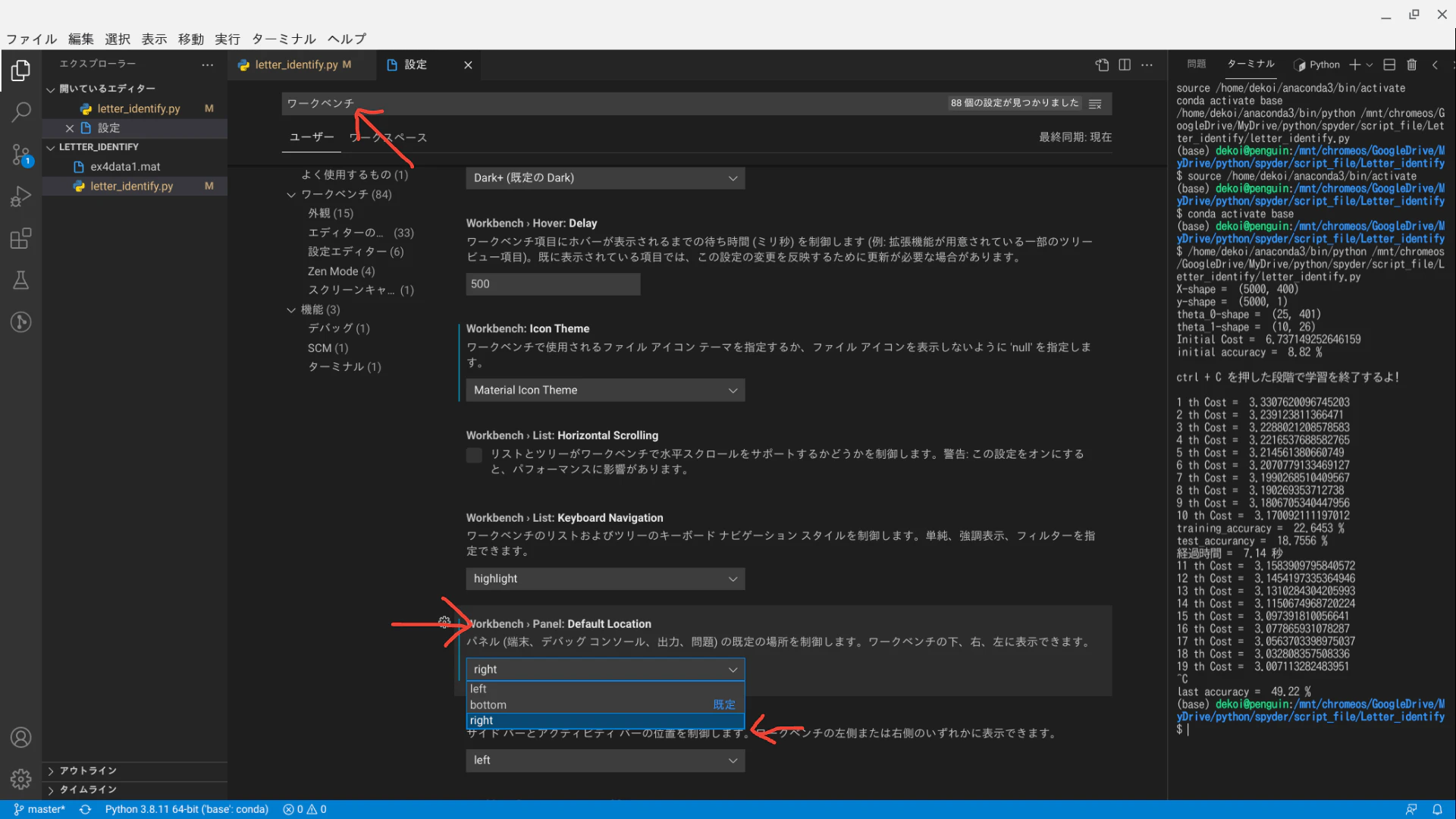The image size is (1456, 819).
Task: Open the Source Control view showing one change
Action: click(x=20, y=154)
